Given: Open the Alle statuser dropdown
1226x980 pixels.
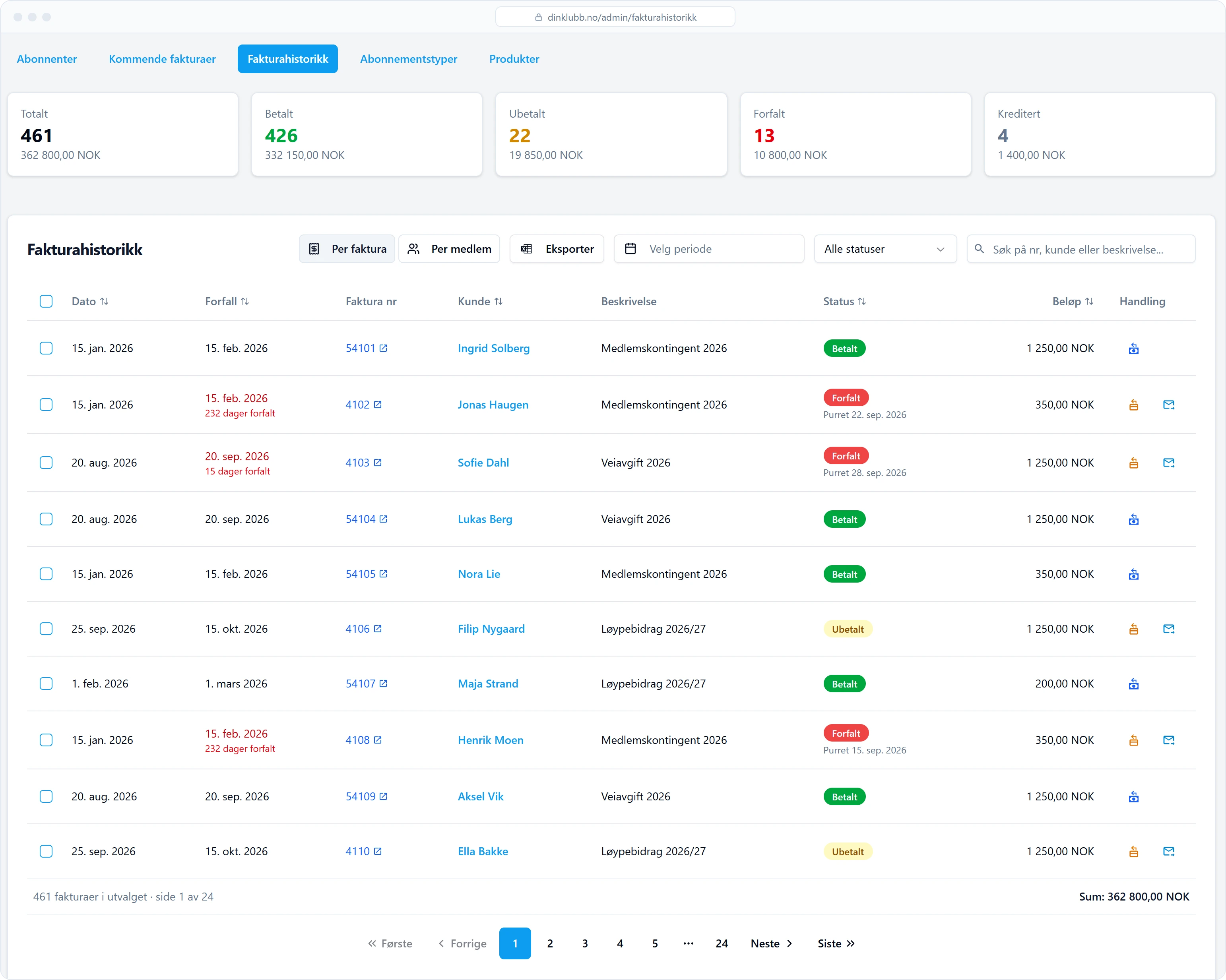Looking at the screenshot, I should tap(885, 249).
